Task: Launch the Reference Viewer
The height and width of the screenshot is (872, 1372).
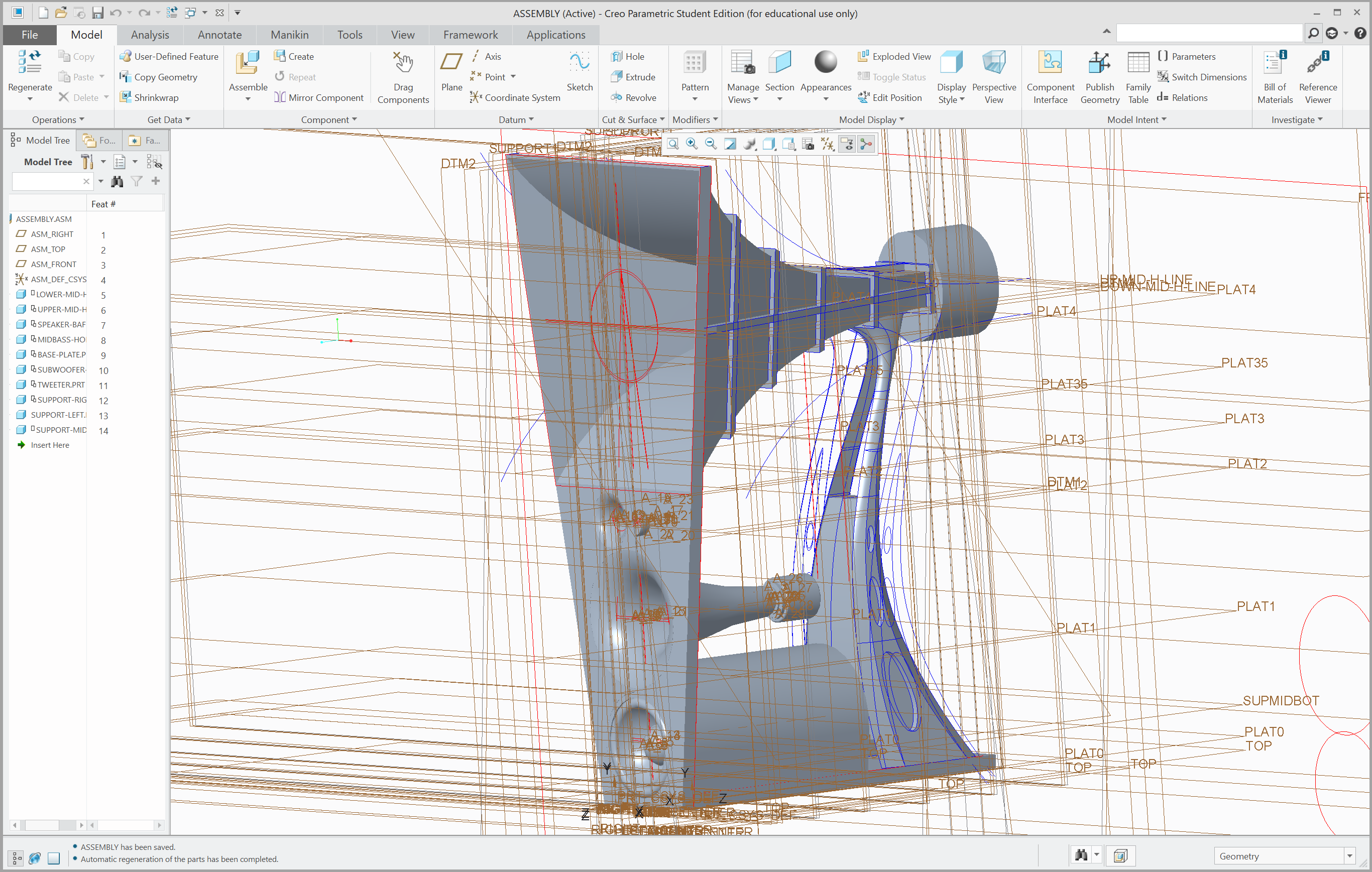Action: (x=1317, y=77)
